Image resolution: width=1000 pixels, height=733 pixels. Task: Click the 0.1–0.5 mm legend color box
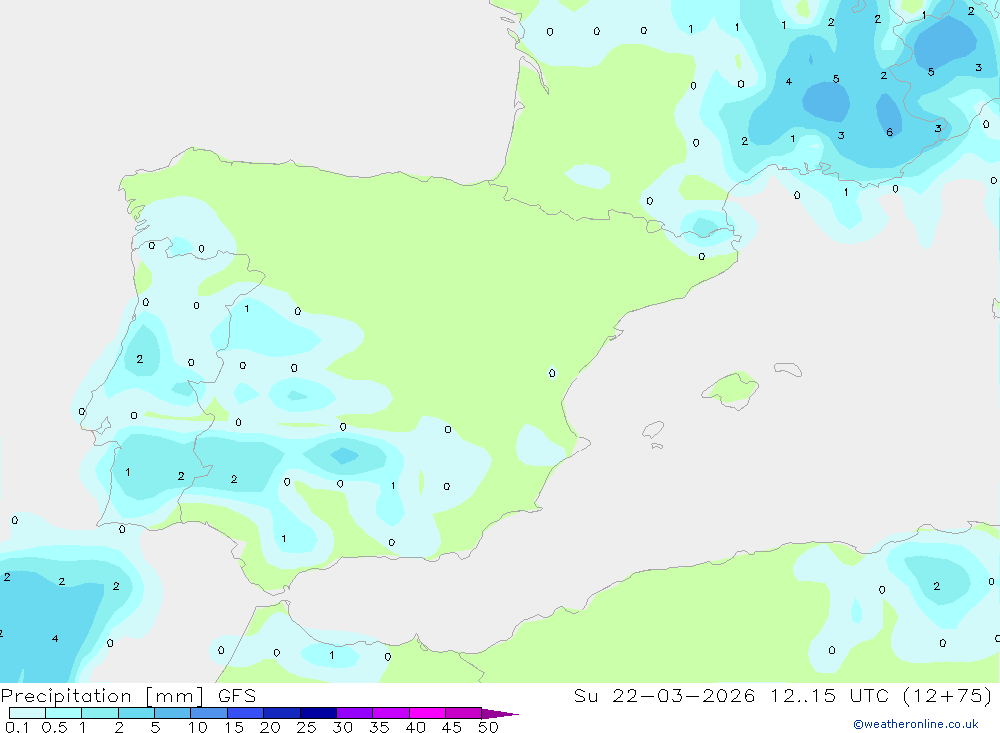point(27,713)
